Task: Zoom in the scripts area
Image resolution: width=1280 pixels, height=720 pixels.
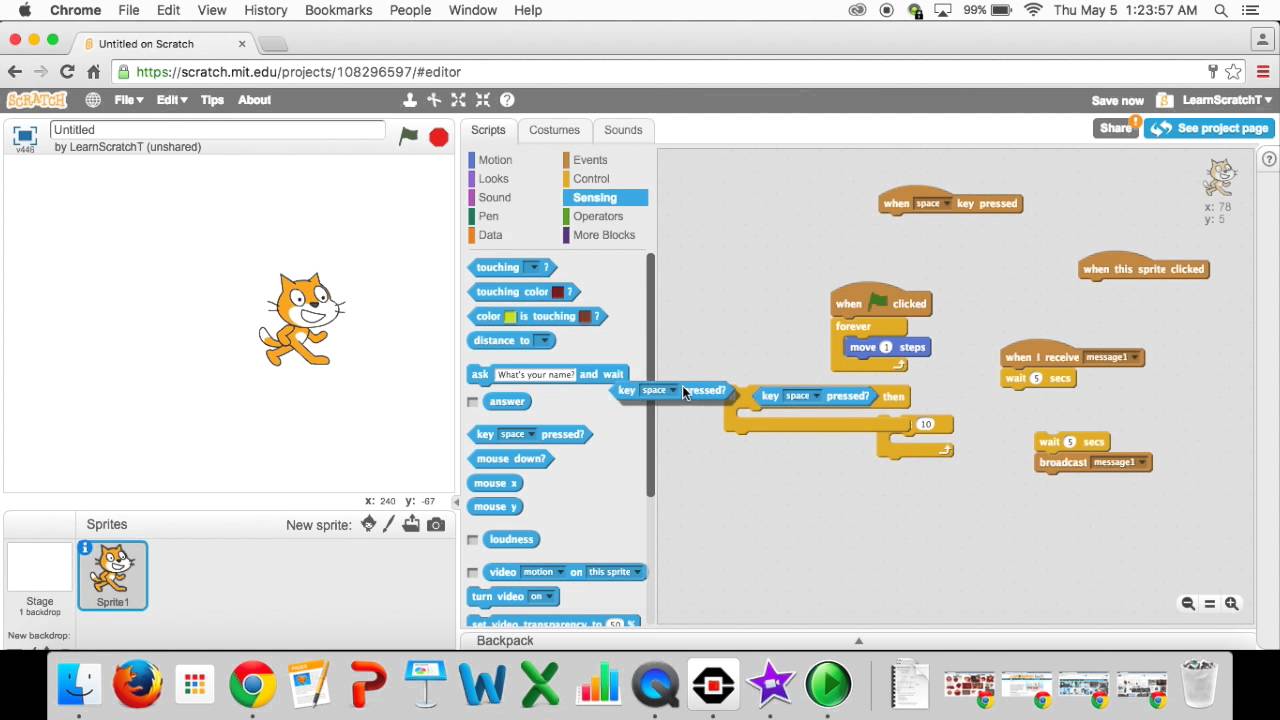Action: [1232, 604]
